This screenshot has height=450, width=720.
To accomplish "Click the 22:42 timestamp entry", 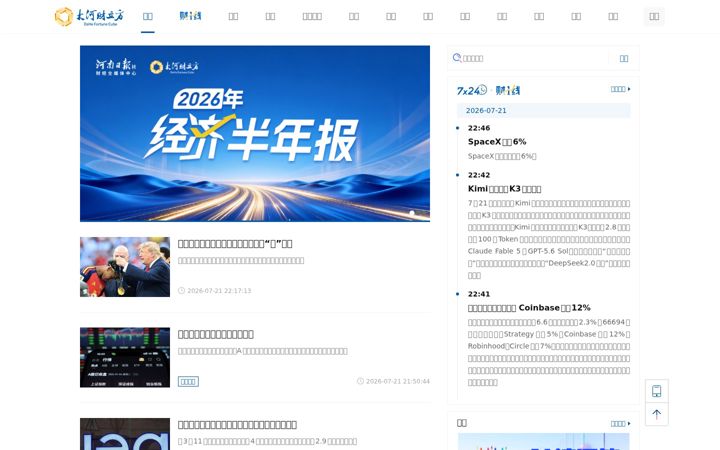I will tap(479, 175).
